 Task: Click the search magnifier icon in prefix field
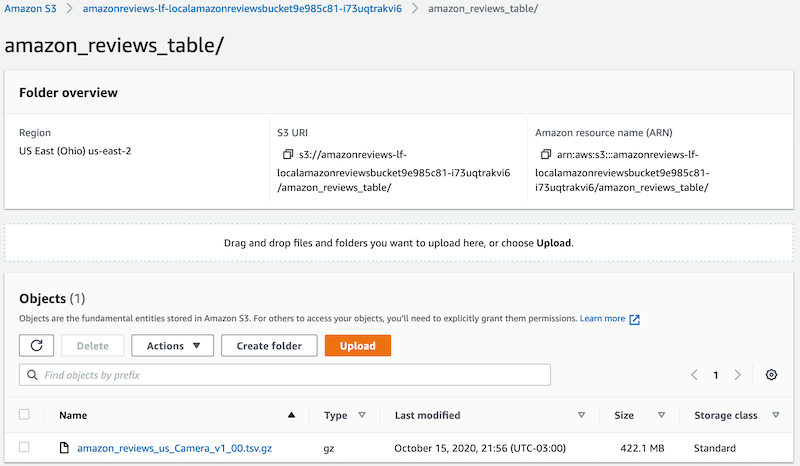32,375
